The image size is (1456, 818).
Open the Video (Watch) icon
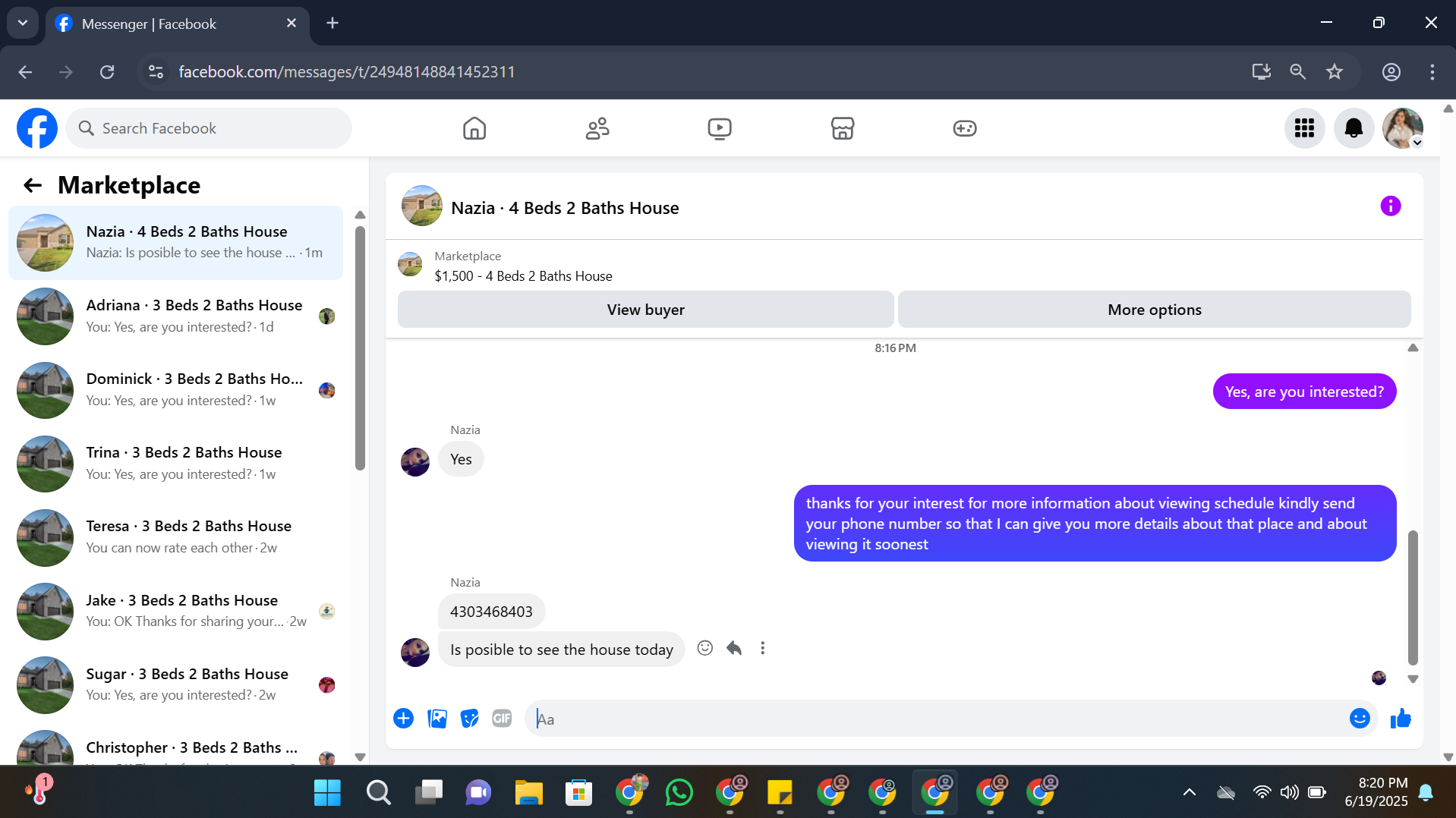tap(720, 128)
